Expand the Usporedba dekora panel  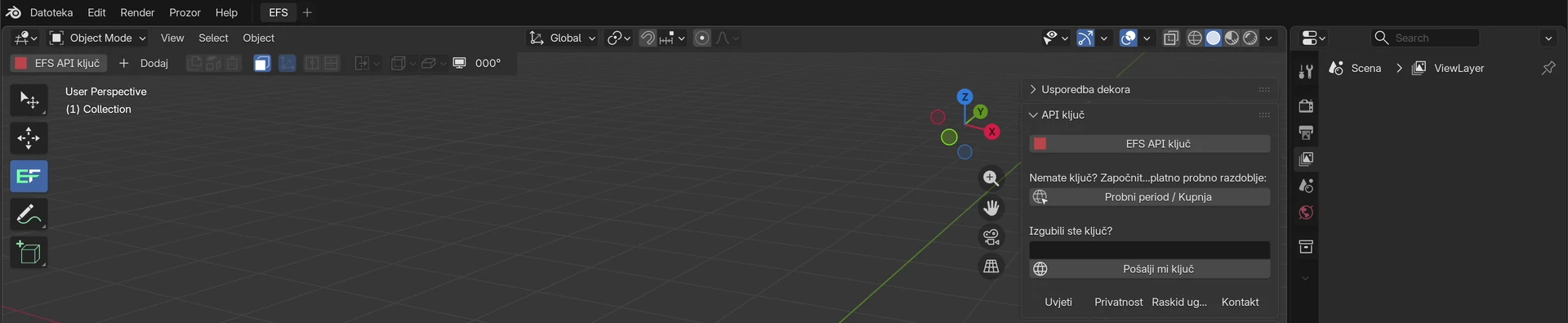[1149, 89]
